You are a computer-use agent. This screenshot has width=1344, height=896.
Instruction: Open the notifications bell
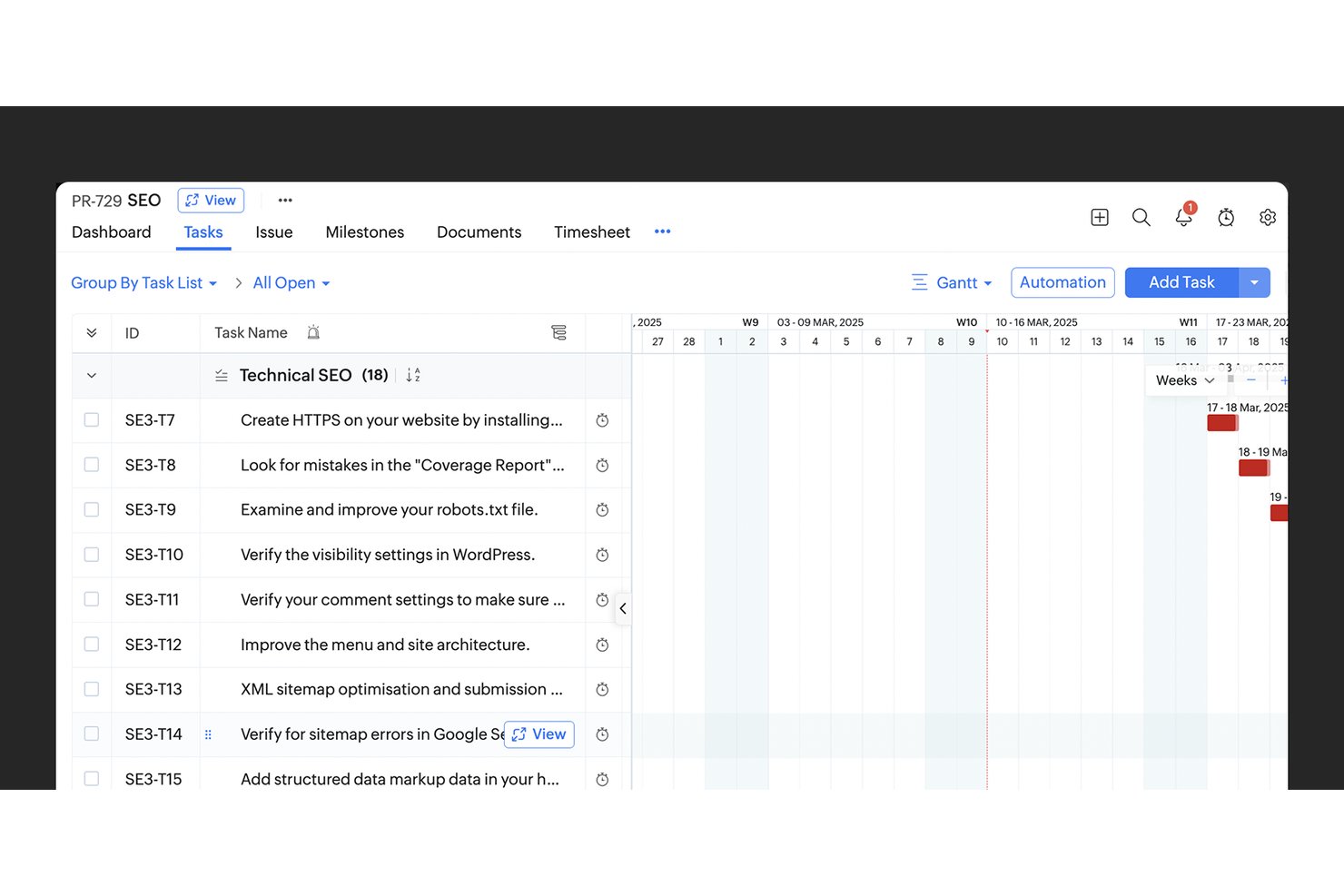tap(1183, 217)
